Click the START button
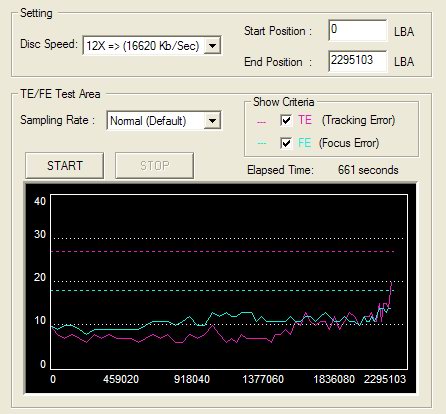Viewport: 446px width, 414px height. coord(64,165)
